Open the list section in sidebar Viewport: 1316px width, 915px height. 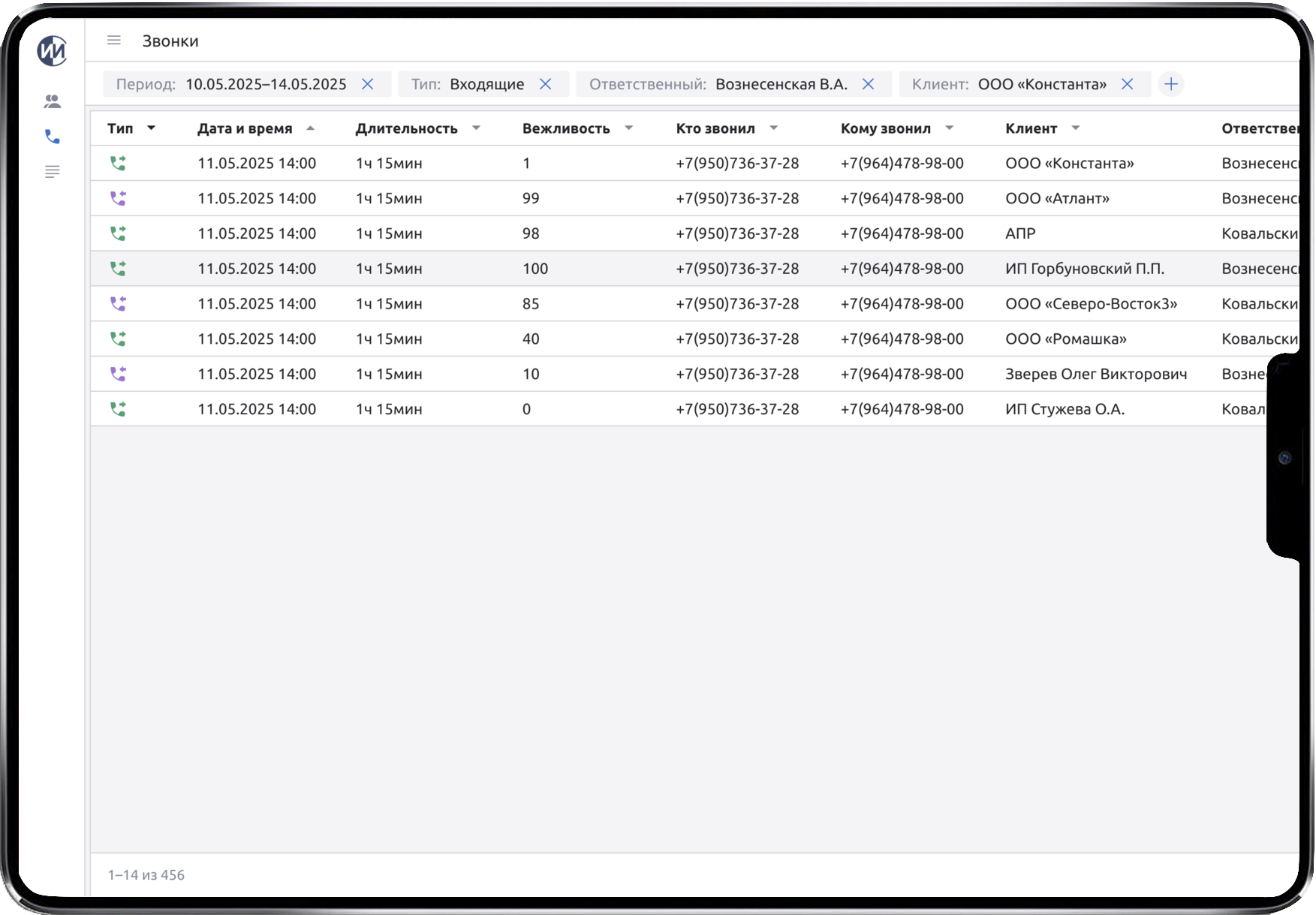(x=53, y=172)
